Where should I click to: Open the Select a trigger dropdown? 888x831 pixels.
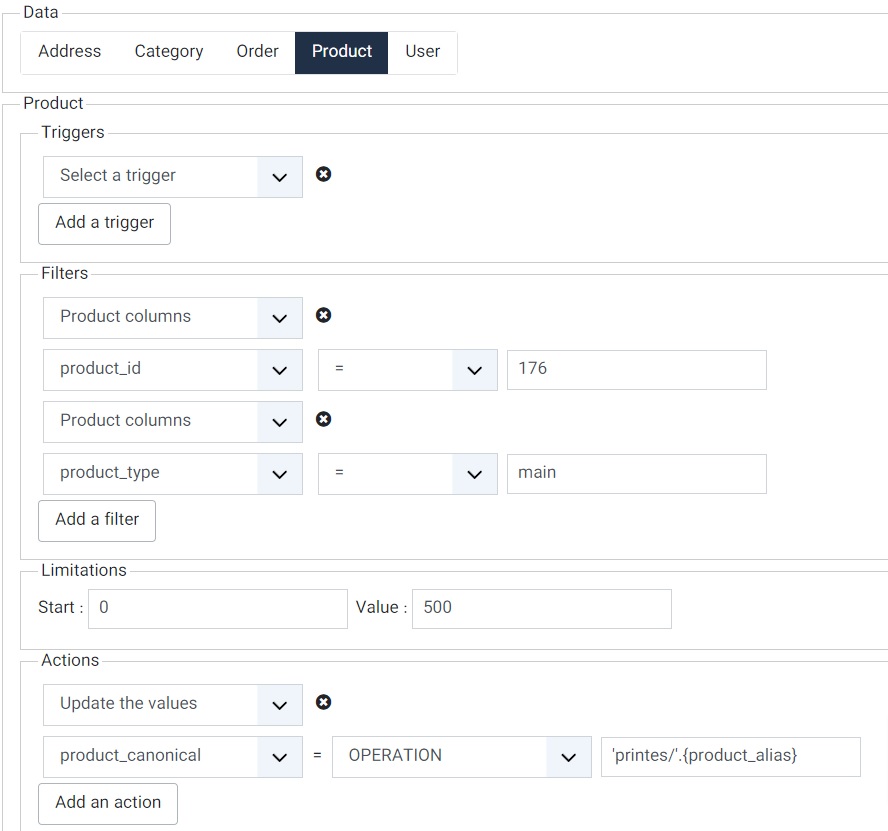[x=172, y=176]
